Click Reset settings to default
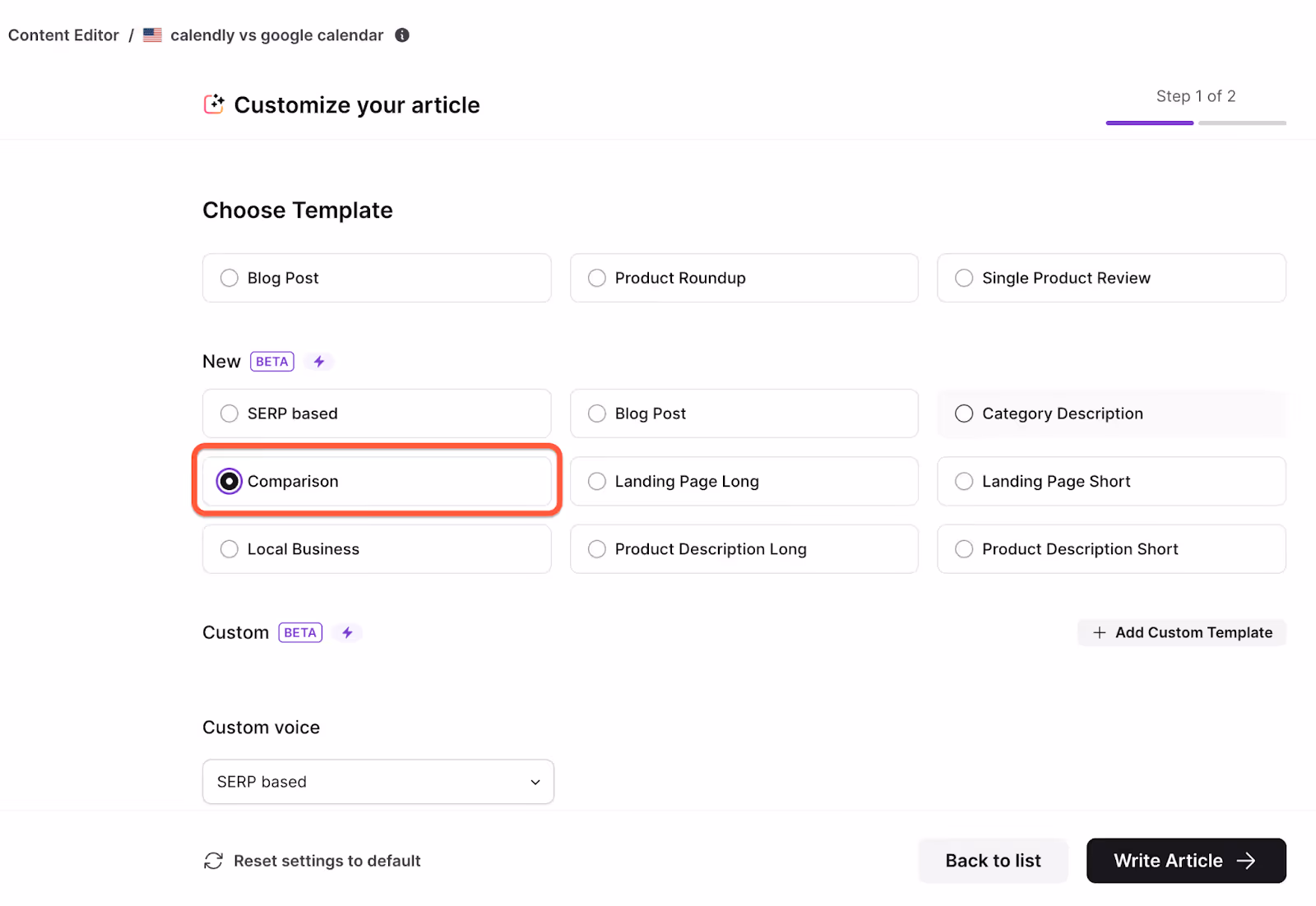 click(327, 861)
